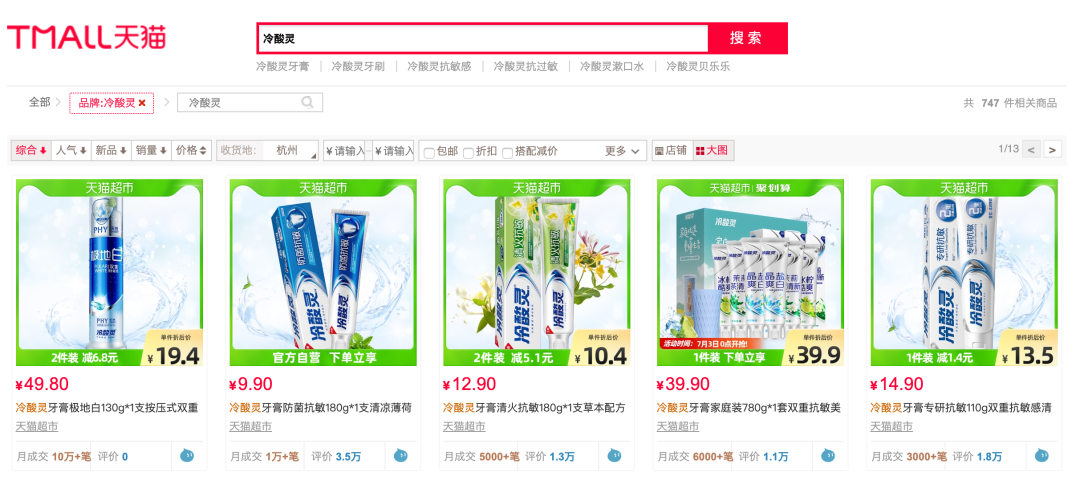
Task: Open the 家庭装780g toothpaste product image
Action: [751, 273]
